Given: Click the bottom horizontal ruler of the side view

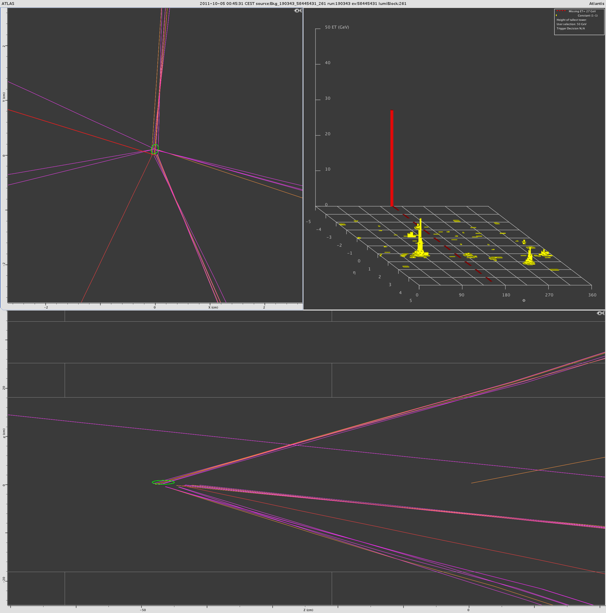Looking at the screenshot, I should [x=306, y=608].
